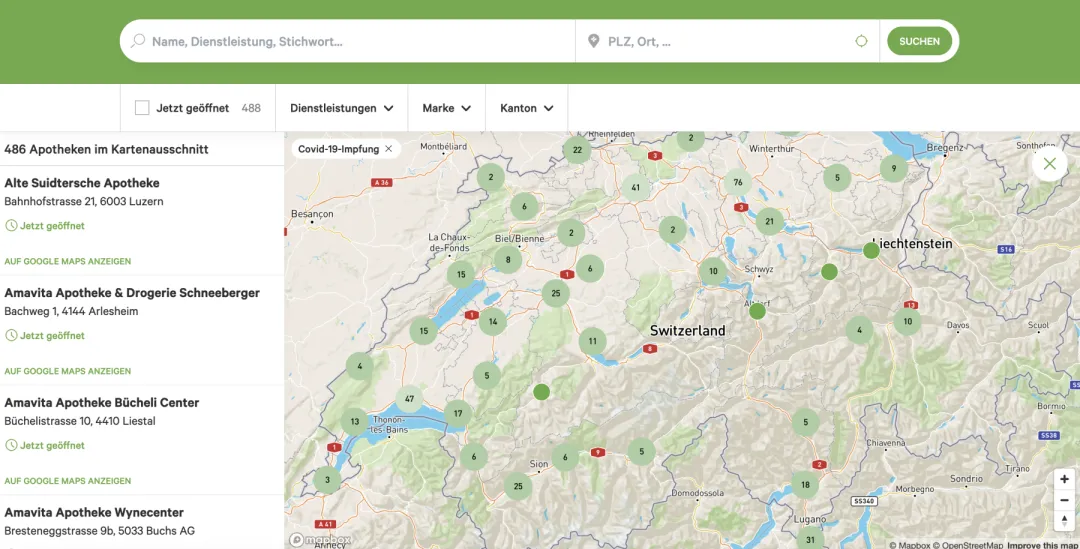Reset map bearing with compass button
Viewport: 1080px width, 549px height.
coord(1065,520)
